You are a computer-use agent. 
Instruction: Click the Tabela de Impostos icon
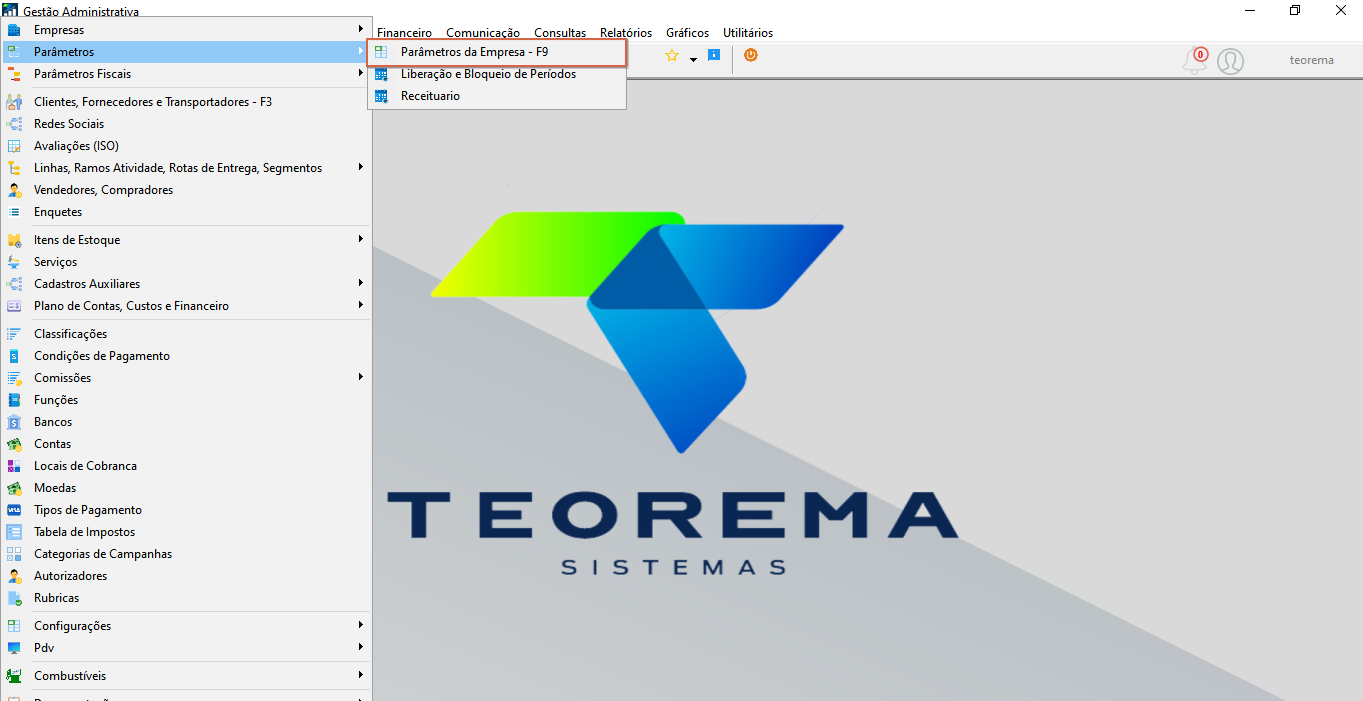click(14, 532)
